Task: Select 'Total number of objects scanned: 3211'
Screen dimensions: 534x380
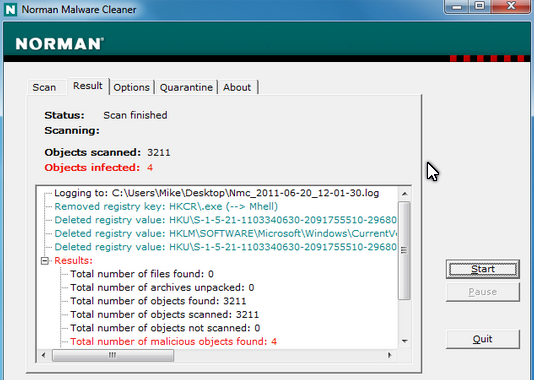Action: (164, 315)
